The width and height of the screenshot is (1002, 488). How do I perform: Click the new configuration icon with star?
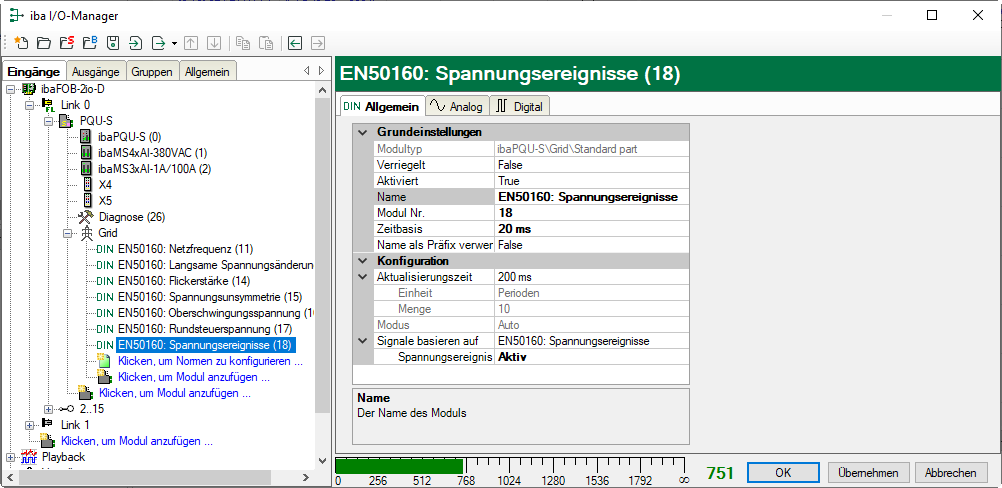point(20,43)
